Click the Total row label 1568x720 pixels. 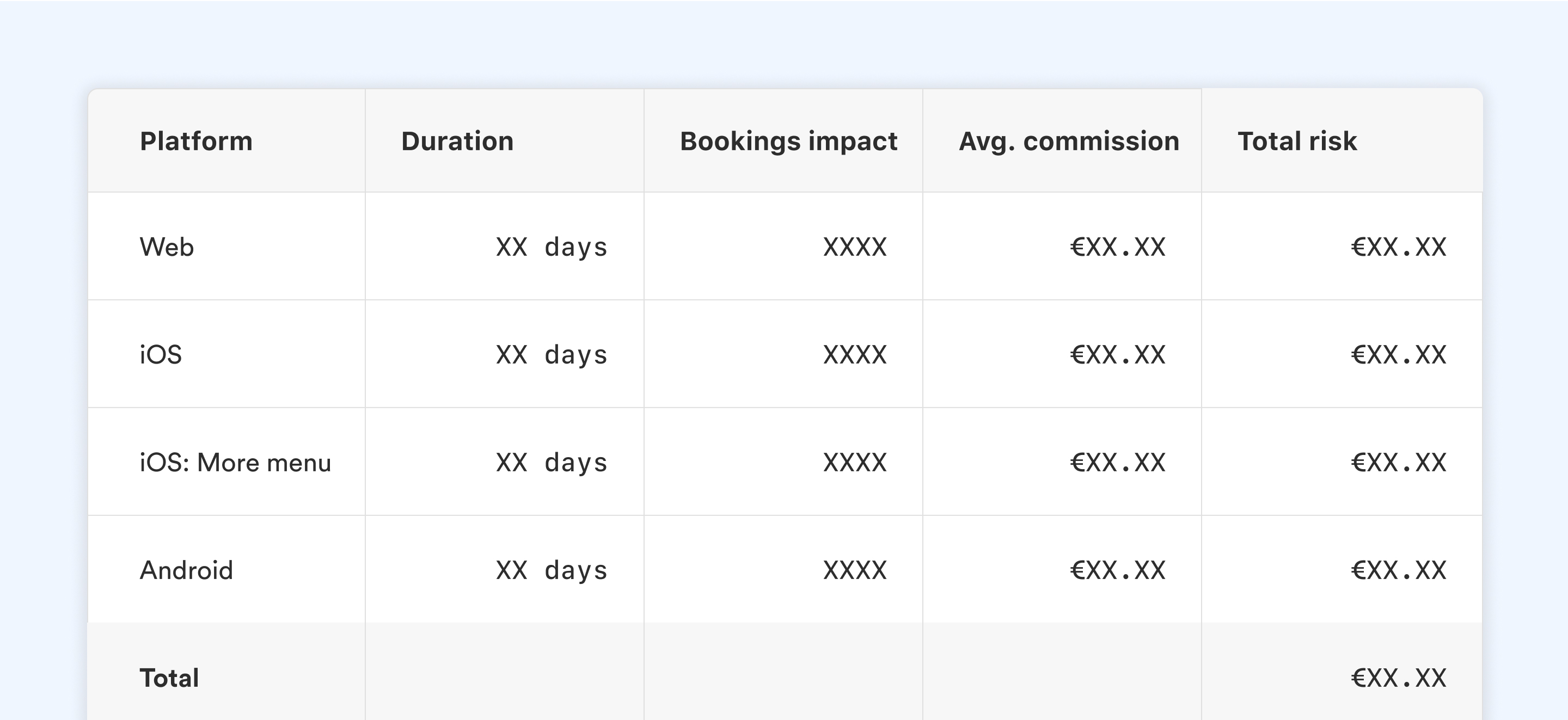[169, 678]
